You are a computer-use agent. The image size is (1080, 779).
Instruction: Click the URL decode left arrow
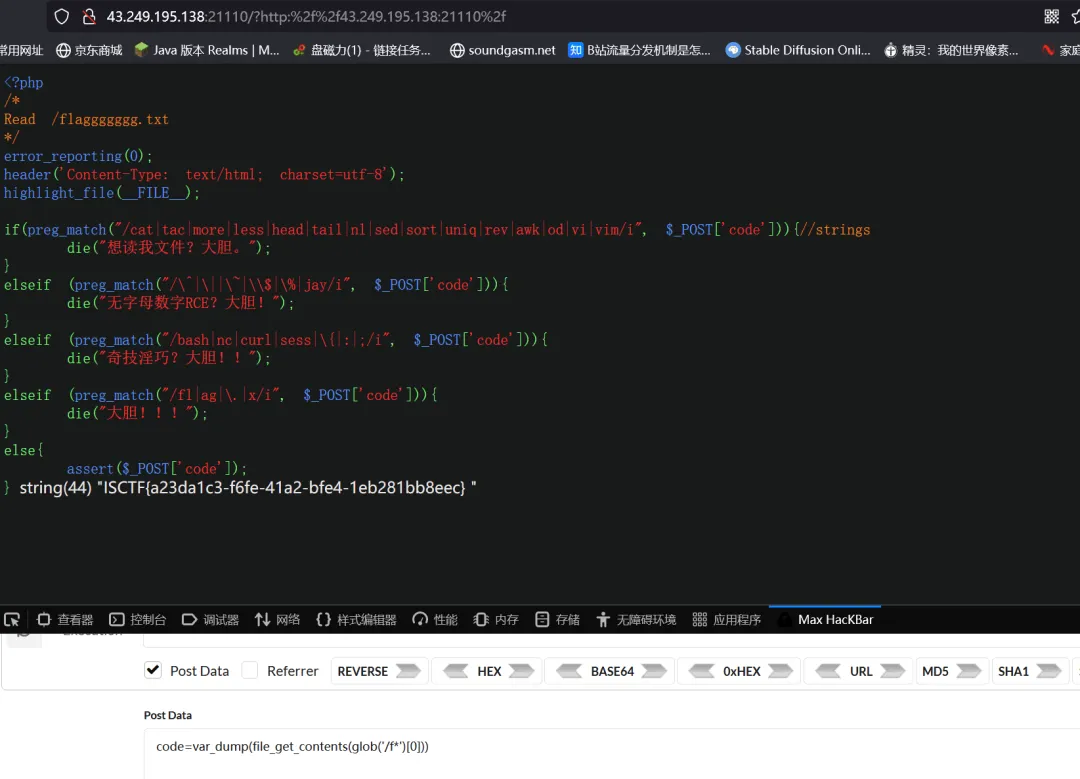pyautogui.click(x=828, y=671)
